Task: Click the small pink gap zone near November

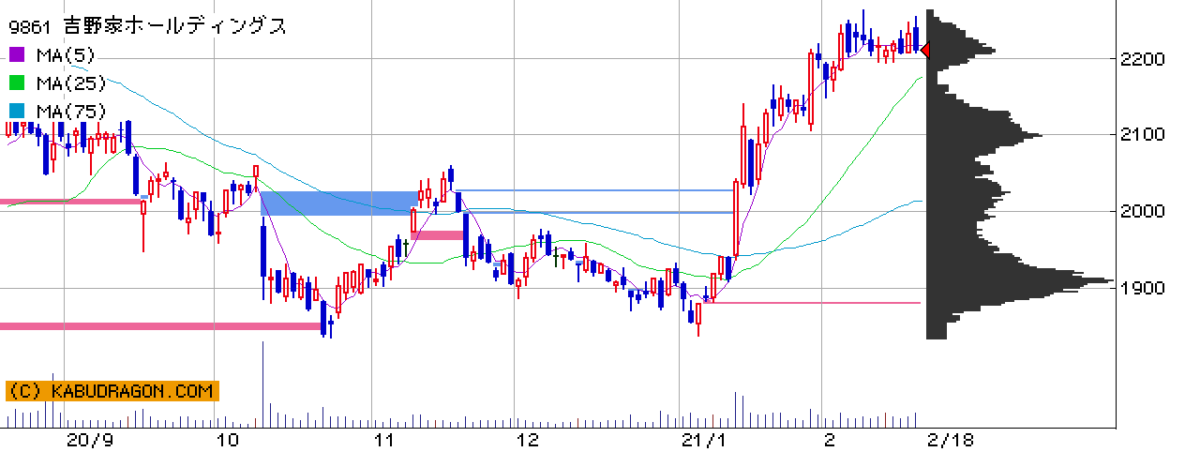Action: [438, 235]
